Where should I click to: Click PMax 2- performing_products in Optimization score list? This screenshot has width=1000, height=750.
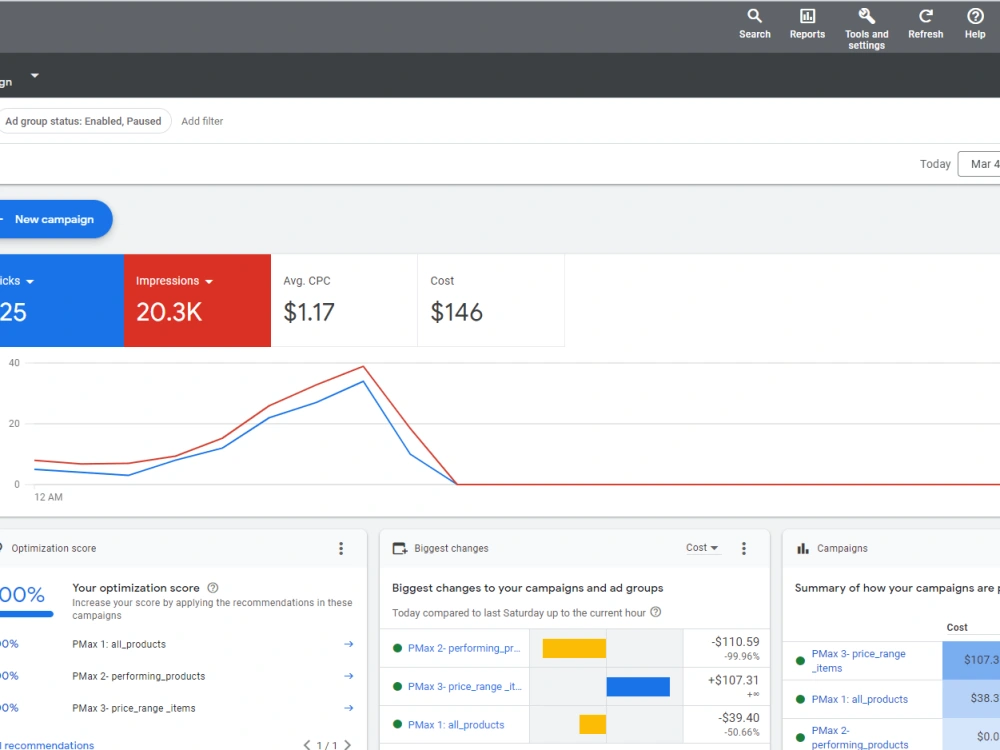(x=138, y=676)
